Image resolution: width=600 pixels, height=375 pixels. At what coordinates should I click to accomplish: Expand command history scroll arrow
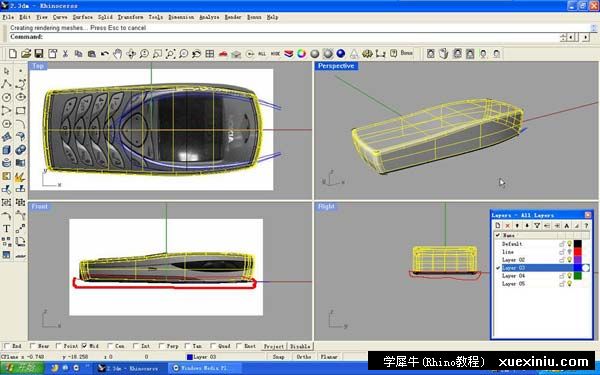click(x=593, y=28)
